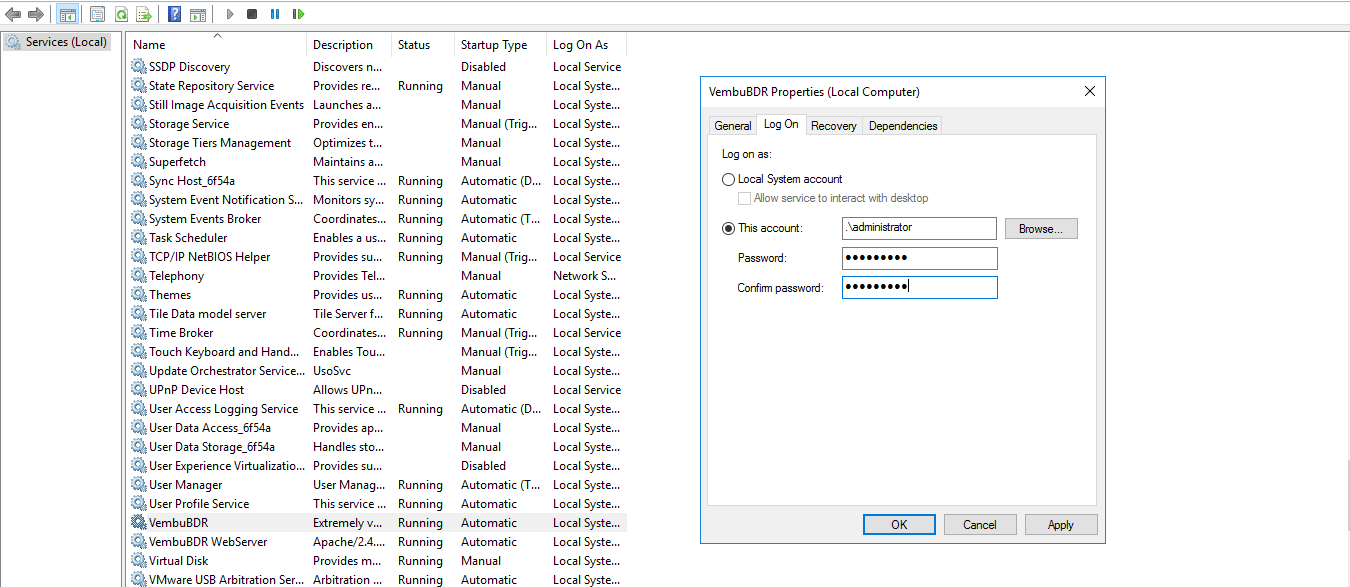Select the Storage Tiers Management service name
The height and width of the screenshot is (587, 1350).
click(x=220, y=143)
